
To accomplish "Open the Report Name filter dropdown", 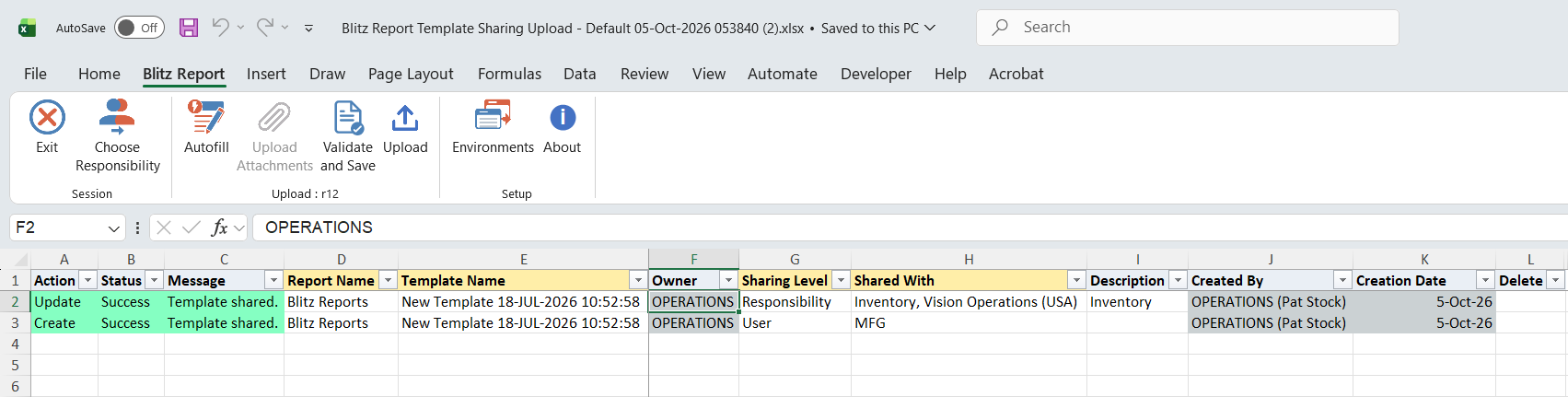I will coord(388,280).
